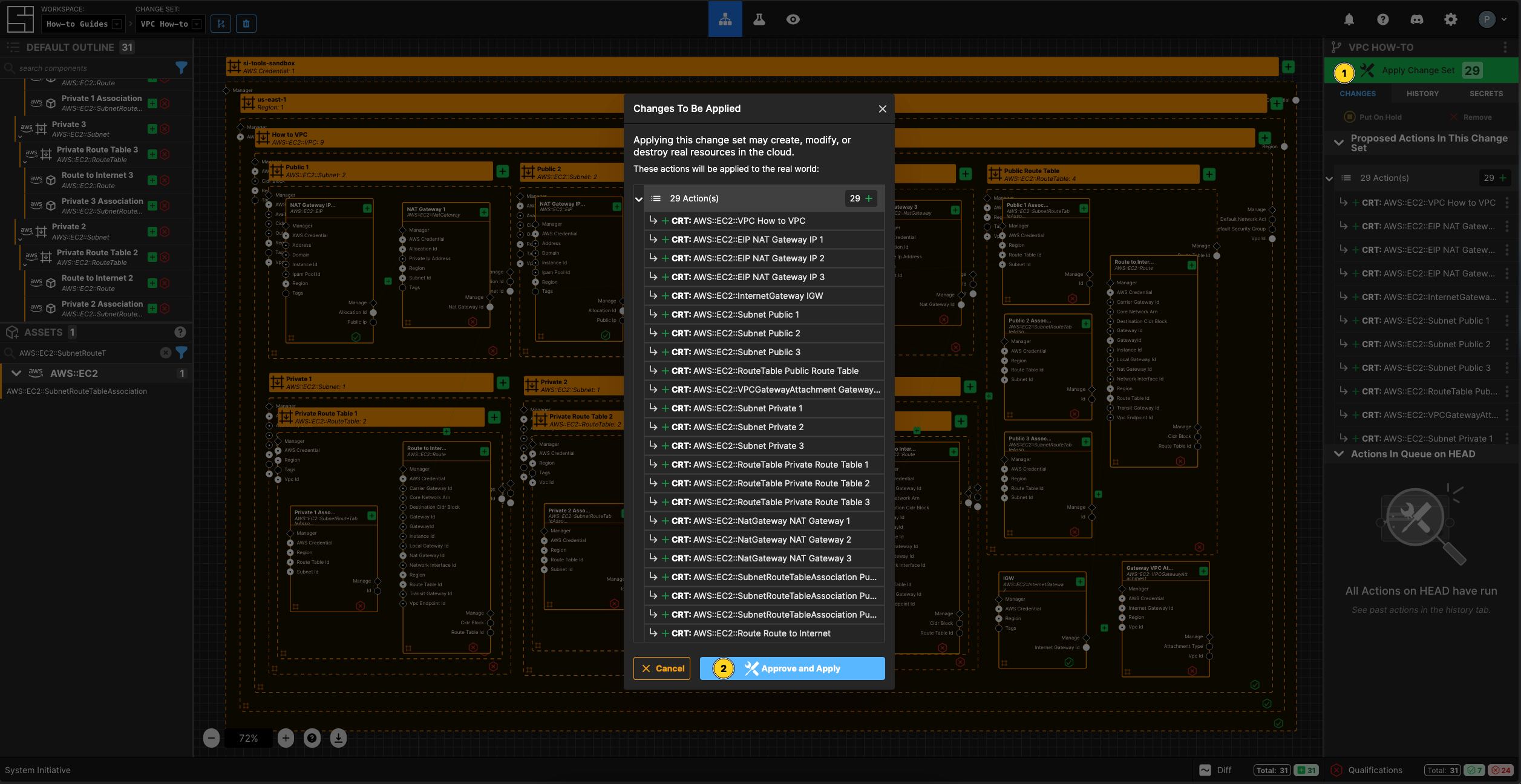Clear the AWS::EC2::SubnetRouteT asset search
The image size is (1521, 784).
click(x=165, y=353)
